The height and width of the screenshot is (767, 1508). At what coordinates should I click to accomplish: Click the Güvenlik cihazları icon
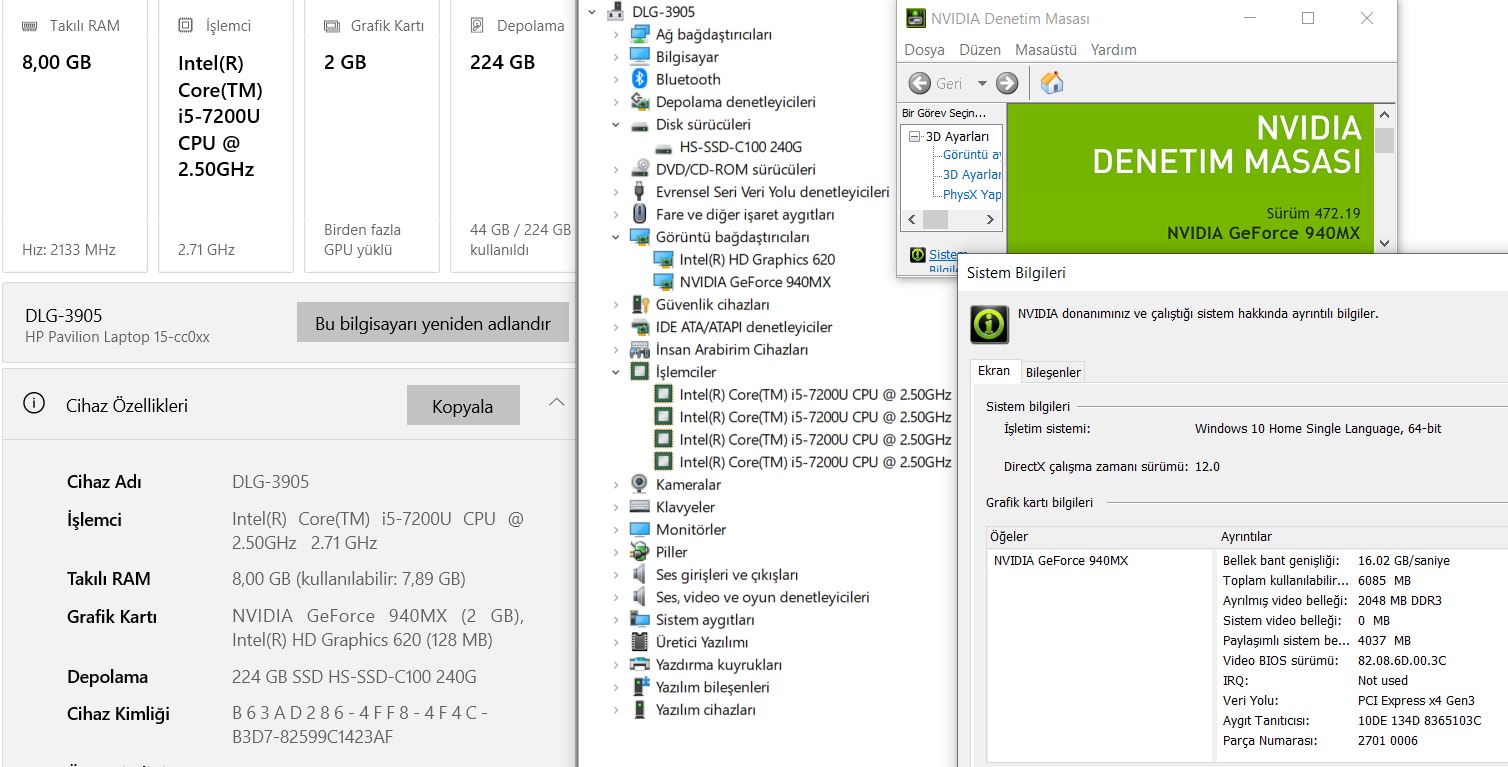pyautogui.click(x=640, y=304)
